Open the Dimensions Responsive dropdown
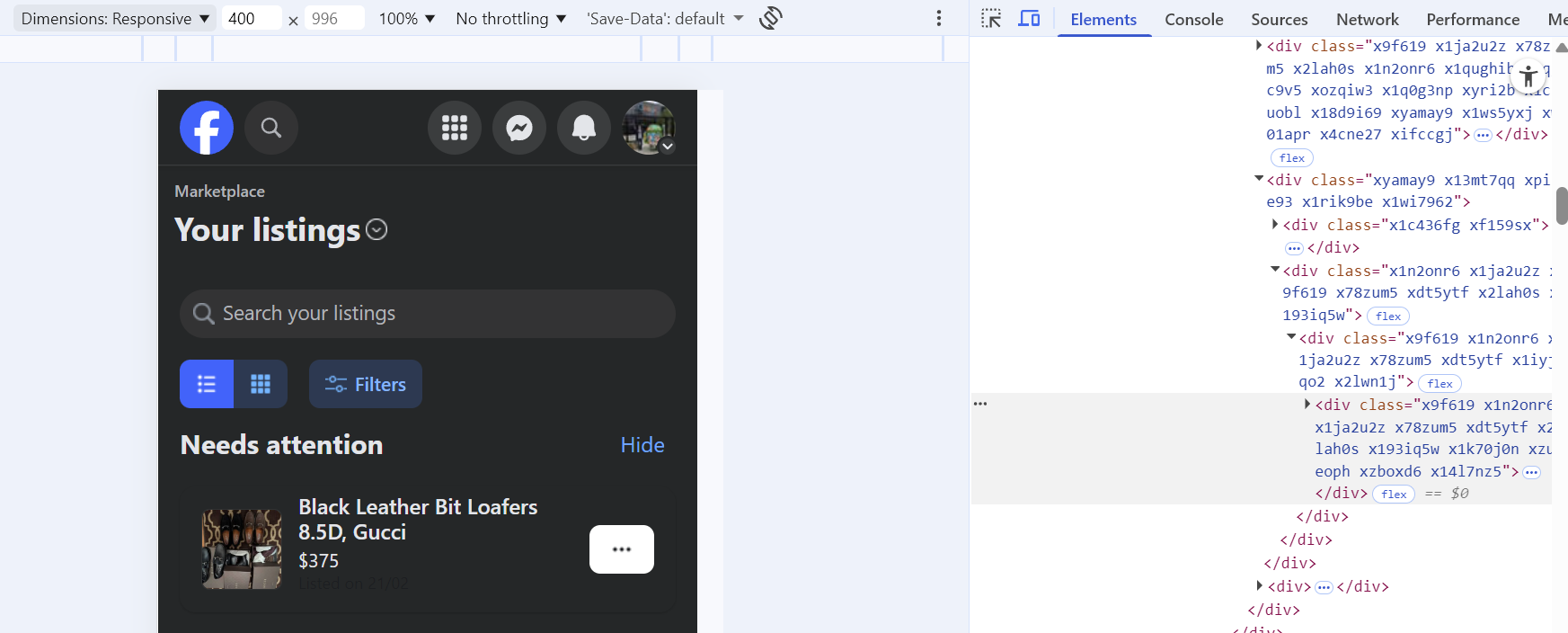The image size is (1568, 633). [115, 19]
